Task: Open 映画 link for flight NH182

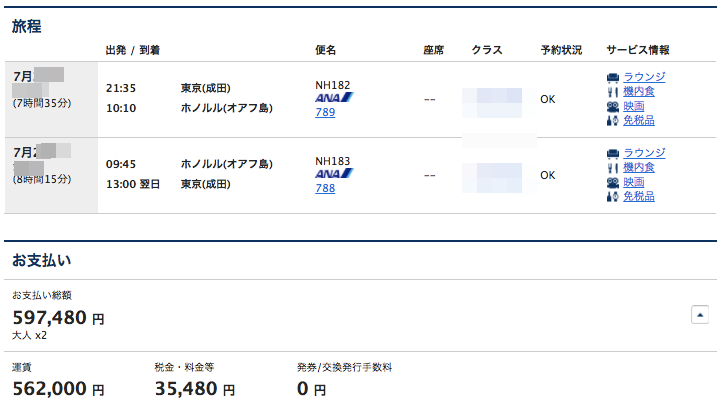Action: coord(634,106)
